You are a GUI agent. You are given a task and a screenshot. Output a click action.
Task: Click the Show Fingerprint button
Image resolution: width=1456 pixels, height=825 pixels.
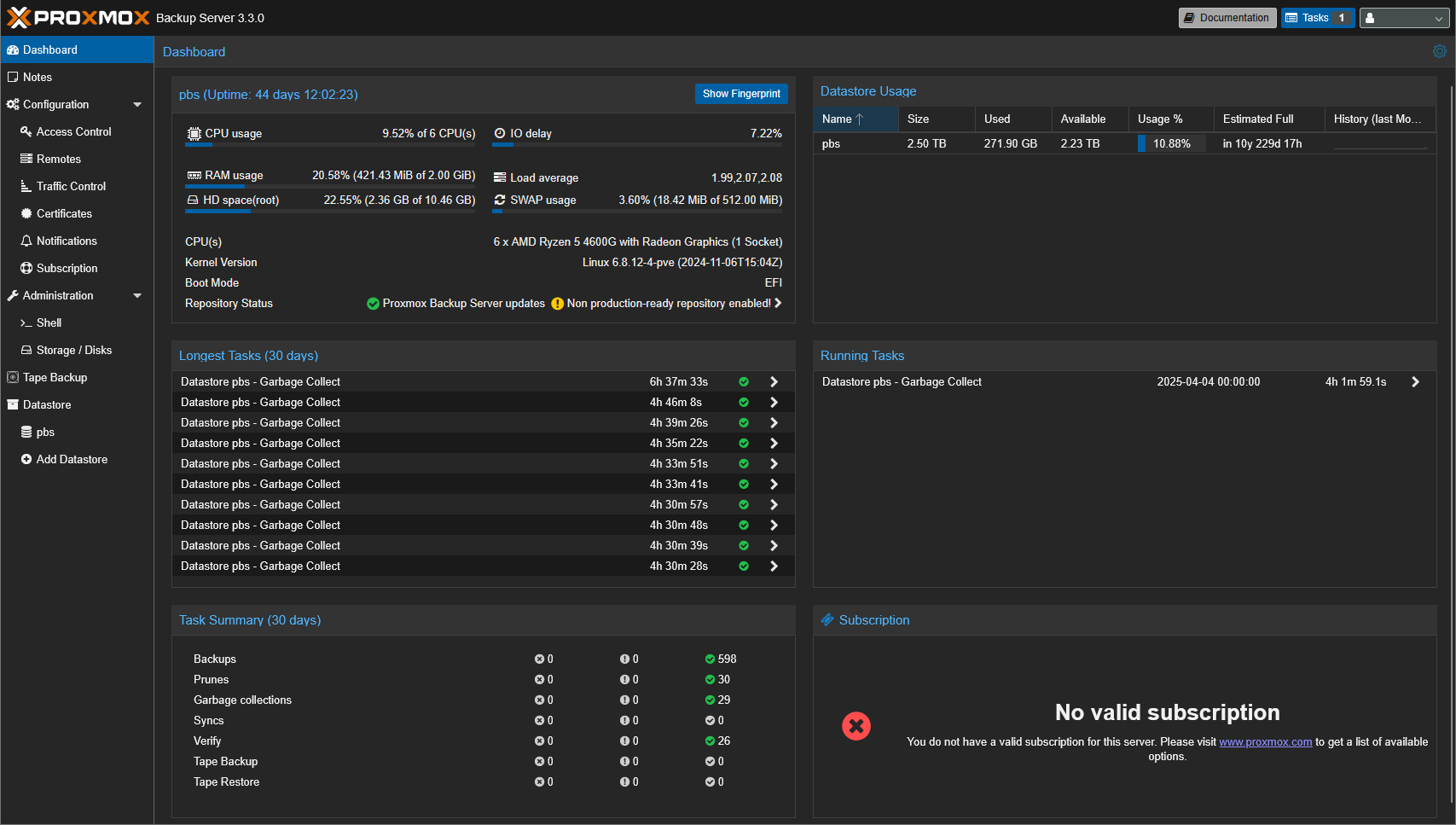coord(740,94)
